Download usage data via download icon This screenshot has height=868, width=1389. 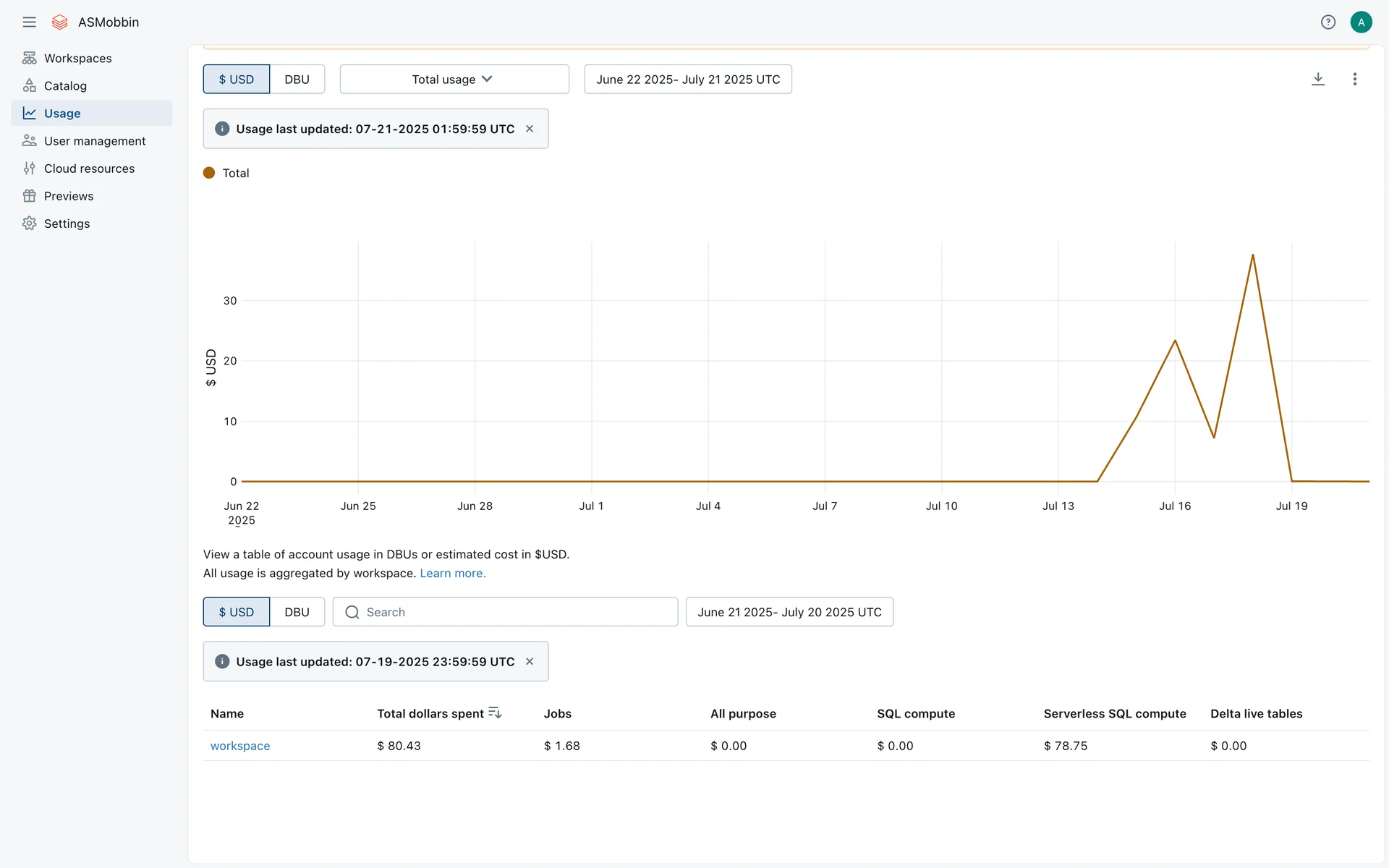click(x=1317, y=79)
